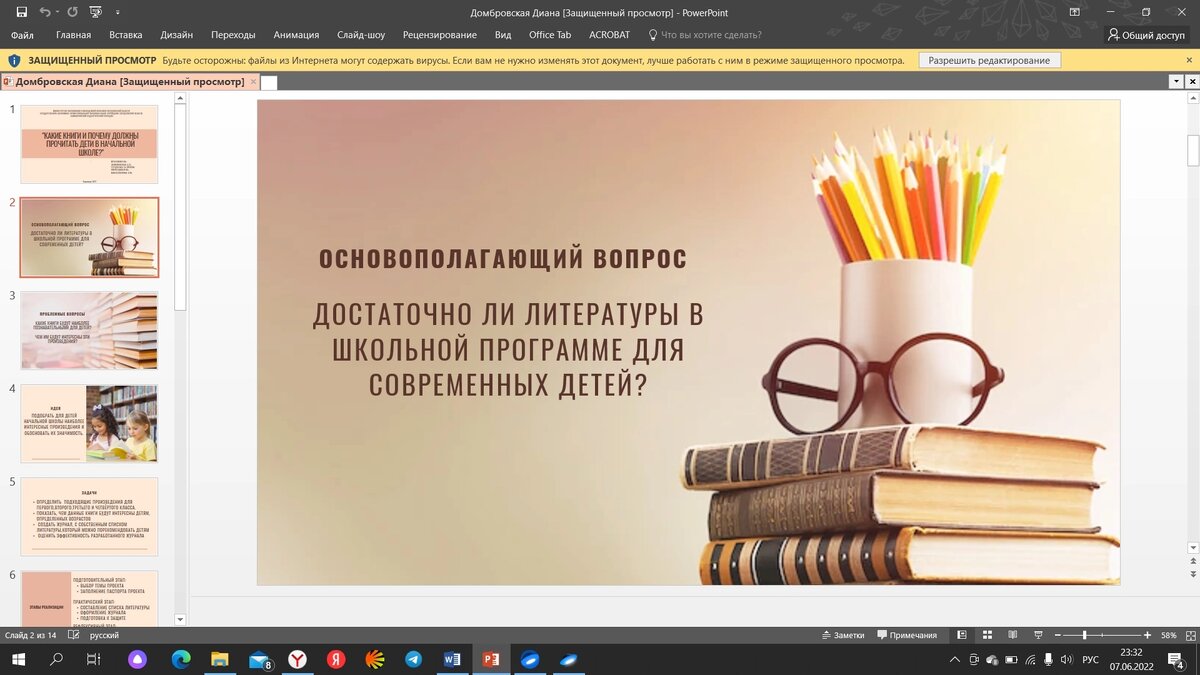Select slide 4 thumbnail Идея with girls reading
Screen dimensions: 1200x675
click(x=89, y=423)
